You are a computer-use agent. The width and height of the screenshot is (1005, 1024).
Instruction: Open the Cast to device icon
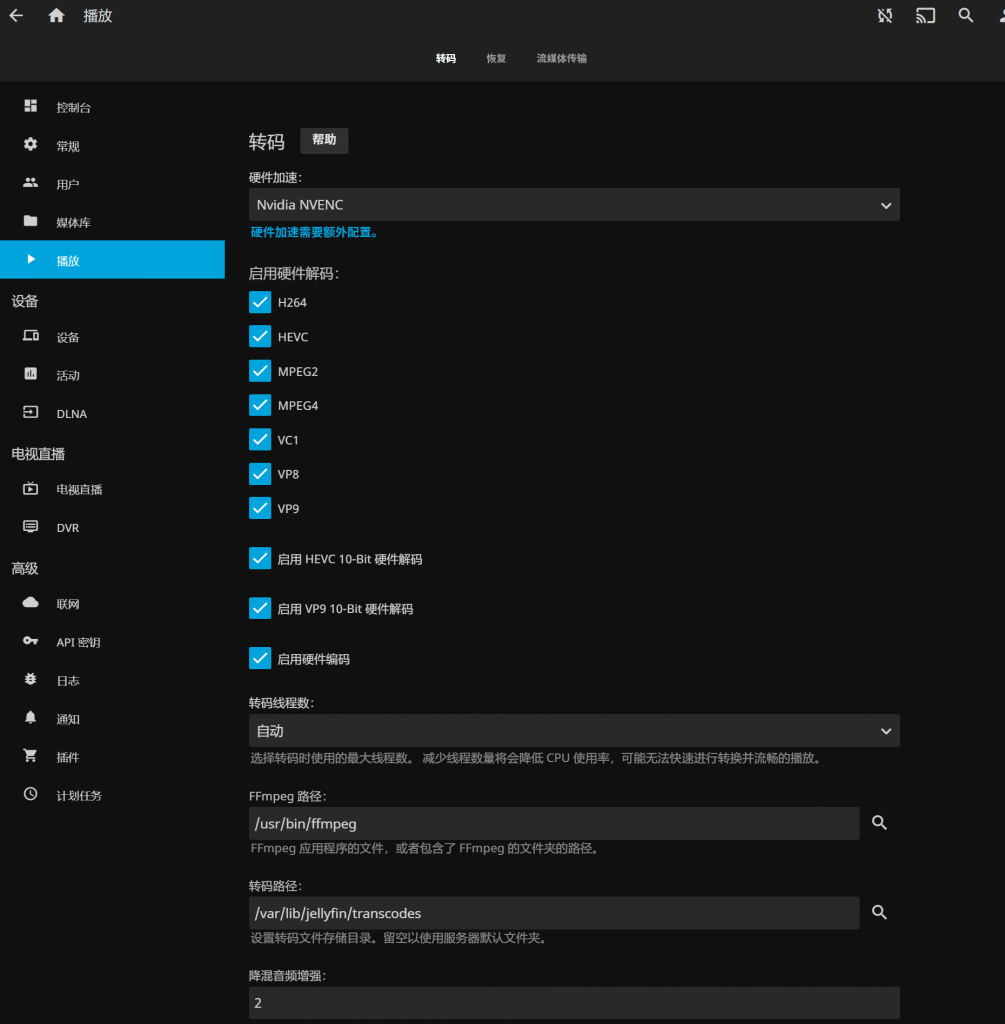coord(924,15)
